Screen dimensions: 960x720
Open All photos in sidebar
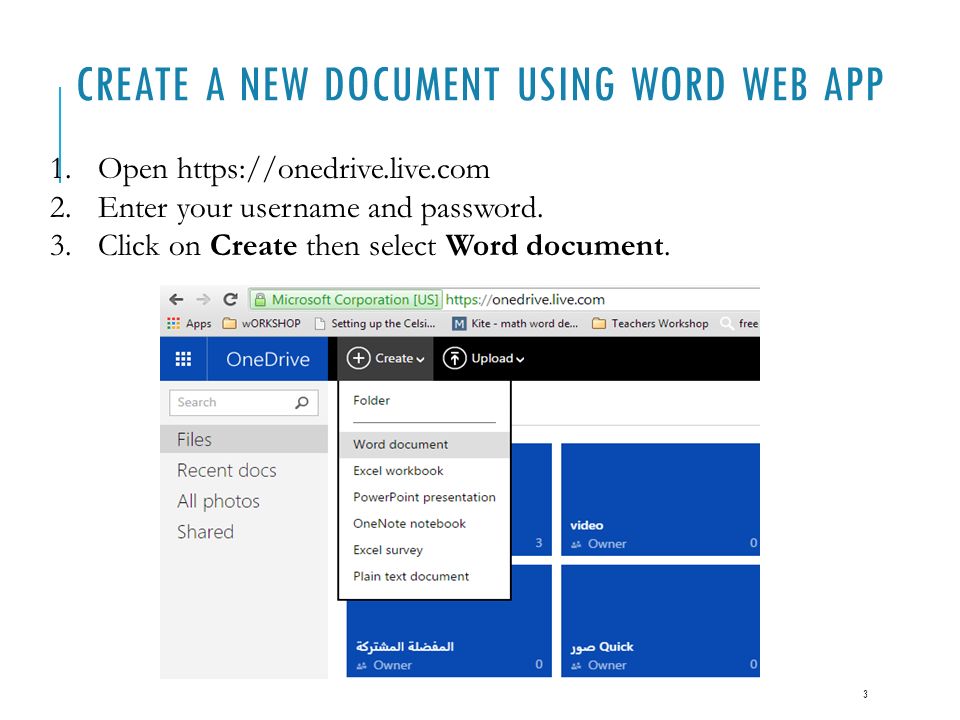(218, 501)
